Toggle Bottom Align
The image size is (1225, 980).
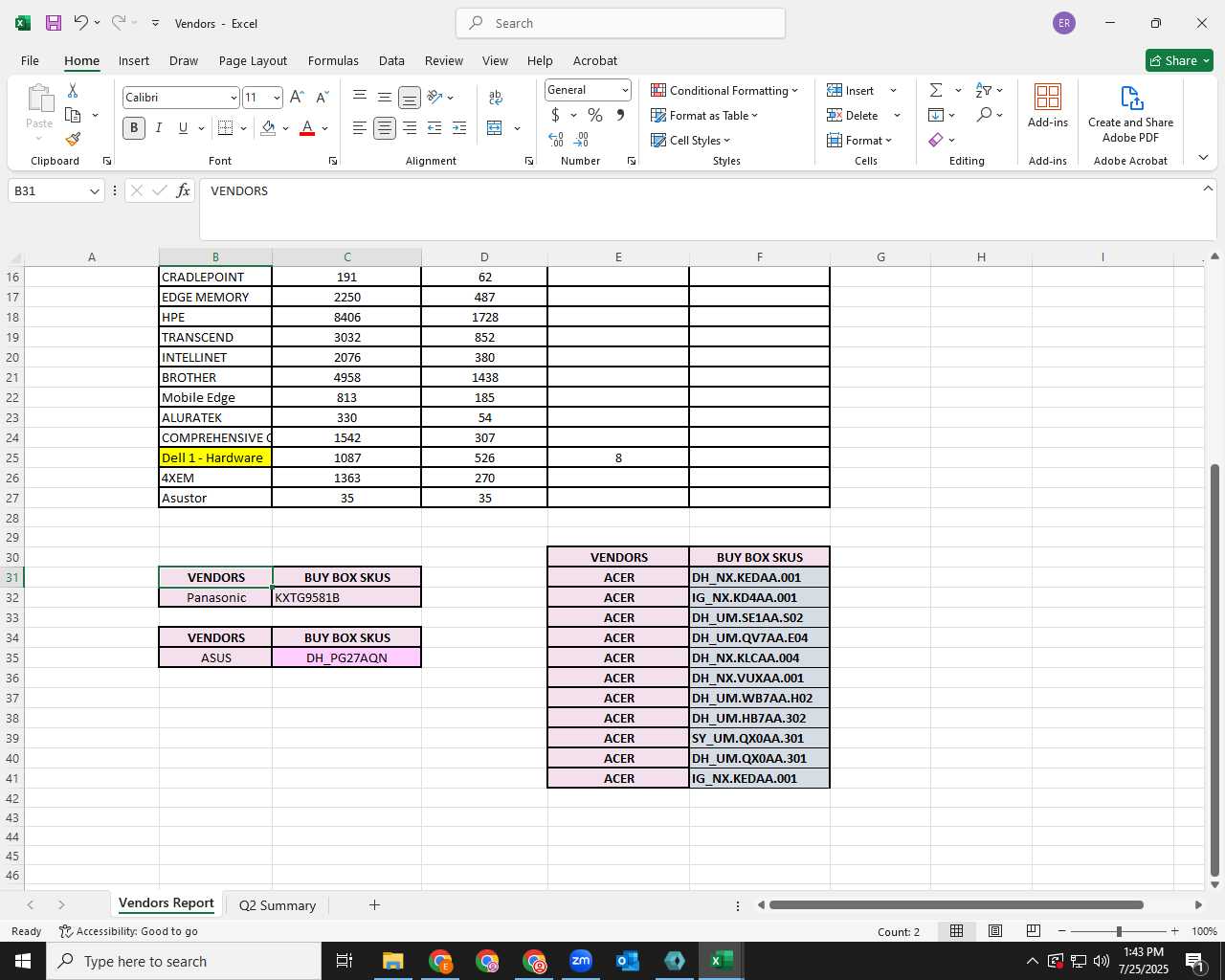410,98
